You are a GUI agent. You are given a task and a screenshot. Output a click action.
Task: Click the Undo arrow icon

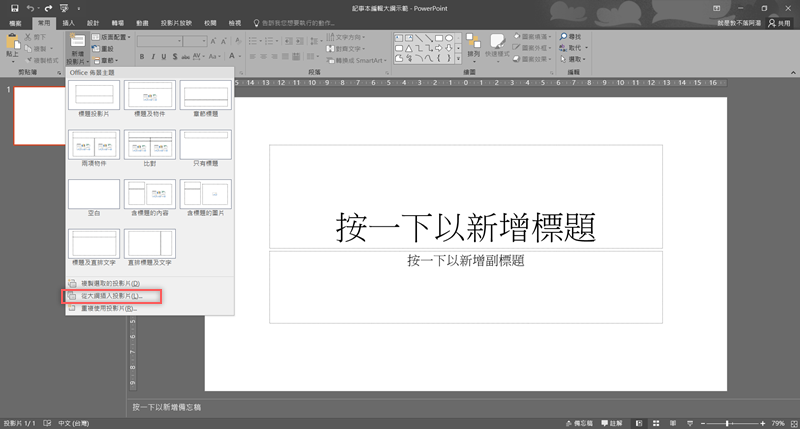click(30, 8)
